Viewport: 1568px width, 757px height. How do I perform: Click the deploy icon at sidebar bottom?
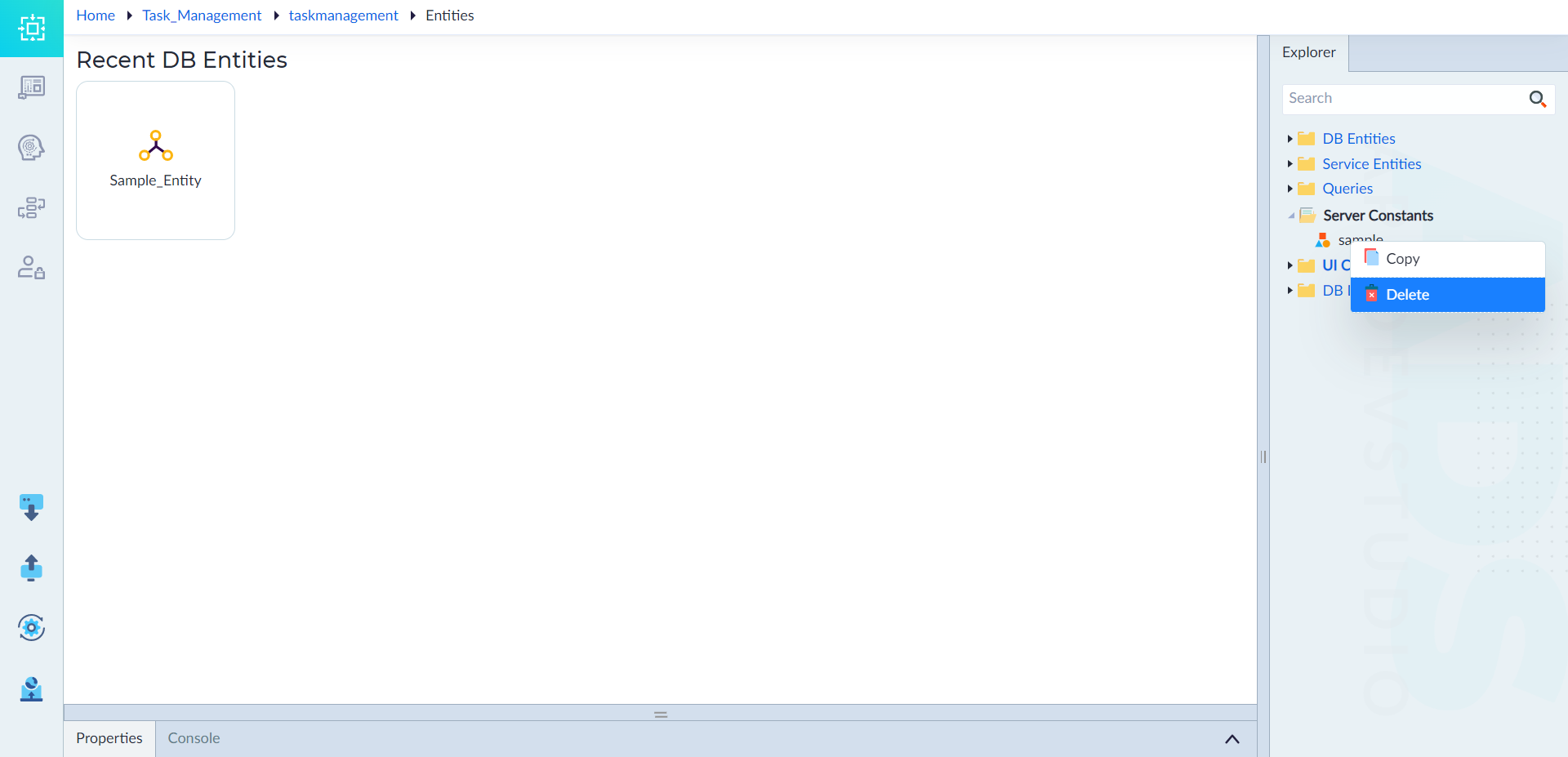[x=31, y=688]
